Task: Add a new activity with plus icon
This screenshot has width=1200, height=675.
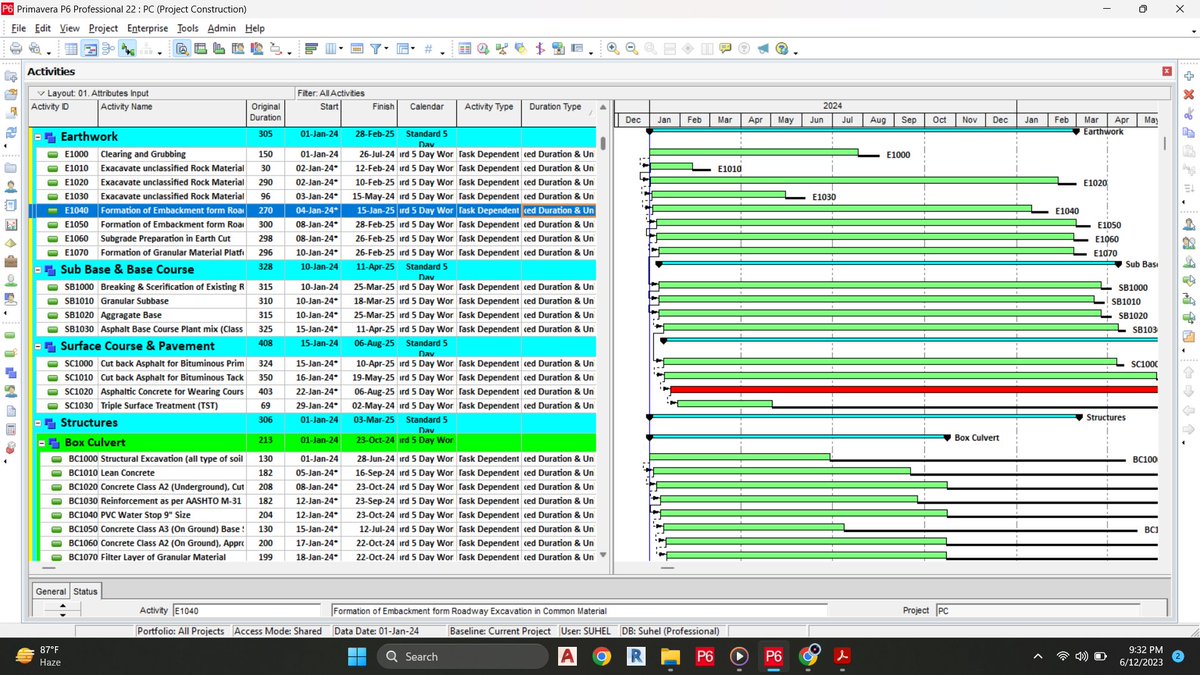Action: tap(1189, 77)
